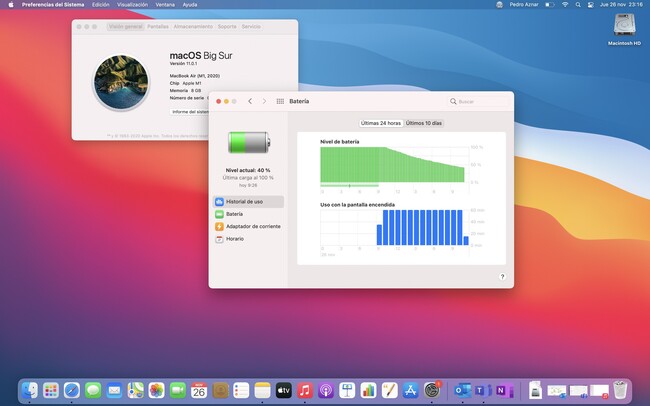Open Finder from the Dock
Viewport: 650px width, 406px height.
[29, 390]
